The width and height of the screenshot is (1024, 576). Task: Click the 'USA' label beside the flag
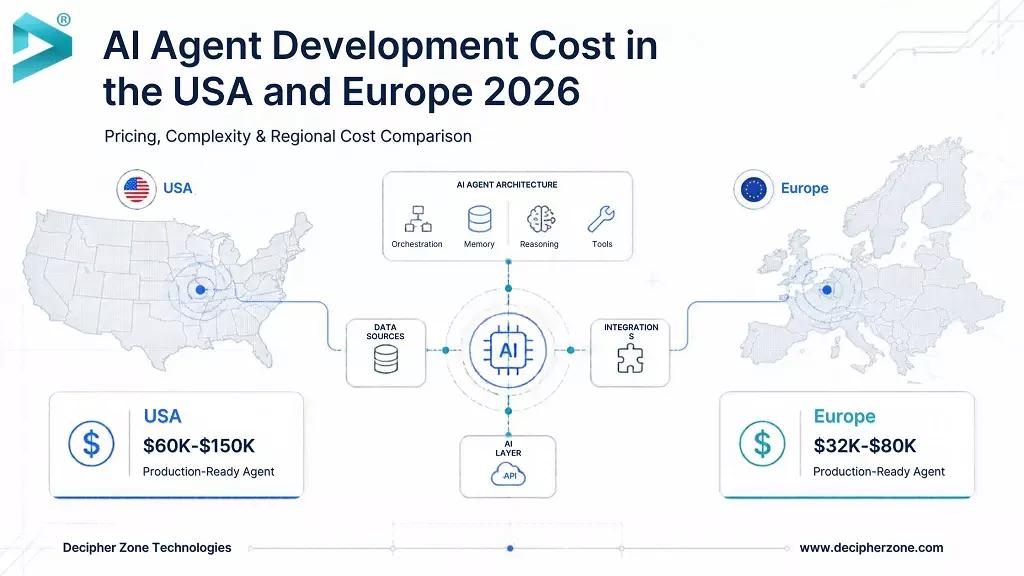178,188
